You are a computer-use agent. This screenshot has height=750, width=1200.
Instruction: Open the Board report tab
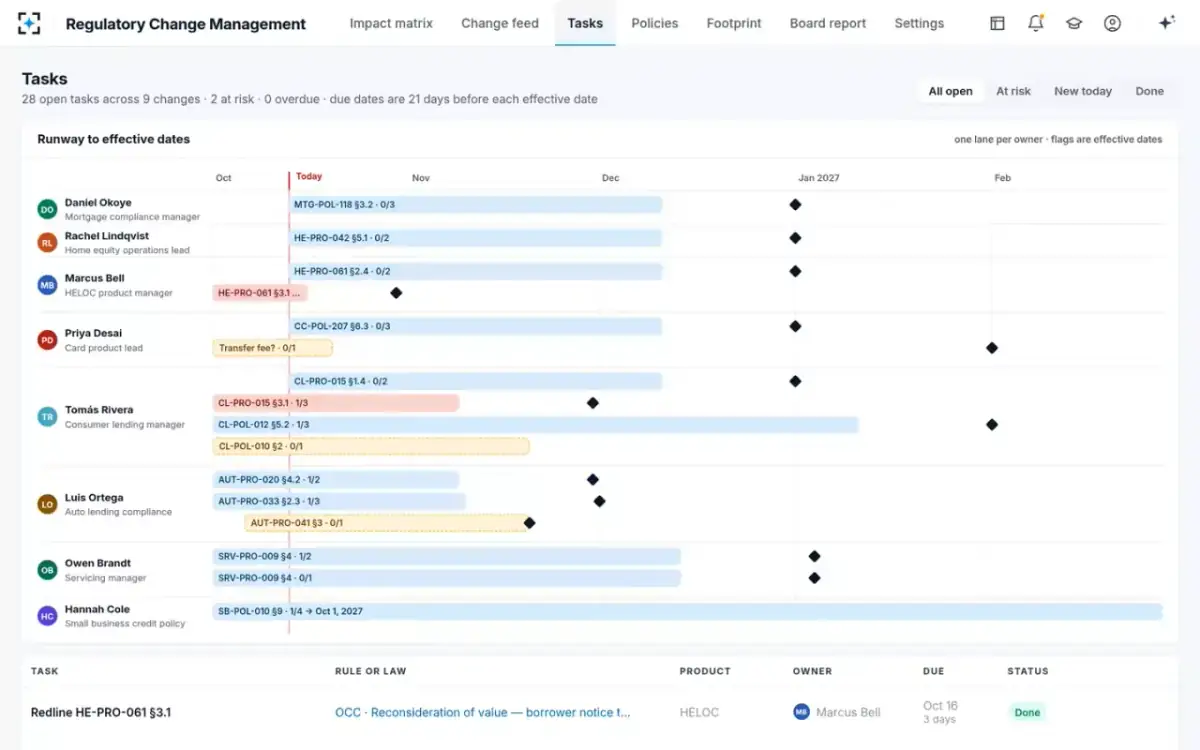pyautogui.click(x=828, y=23)
